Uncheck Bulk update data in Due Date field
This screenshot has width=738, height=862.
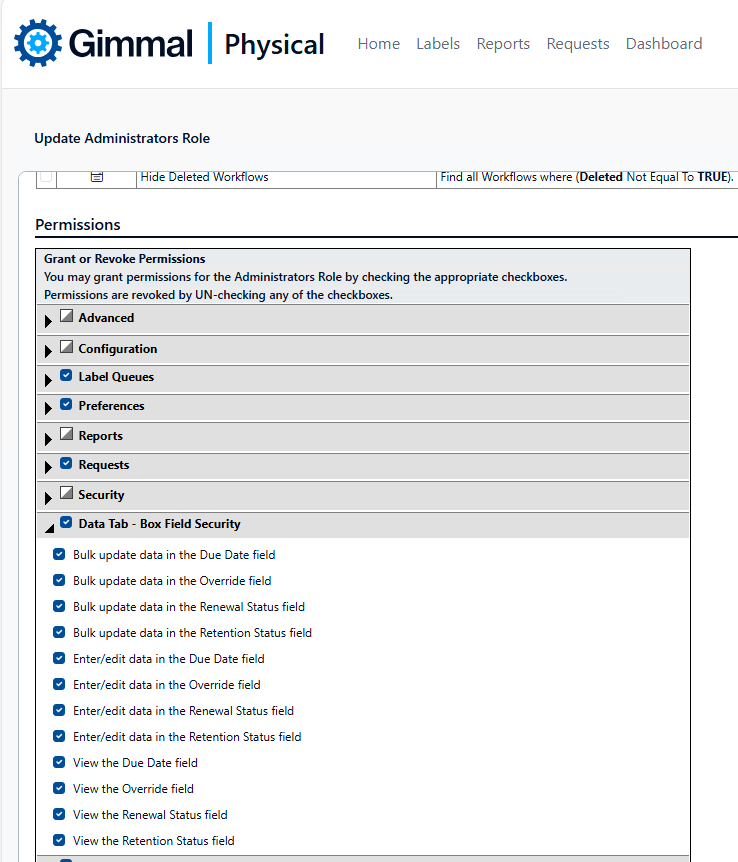(59, 554)
